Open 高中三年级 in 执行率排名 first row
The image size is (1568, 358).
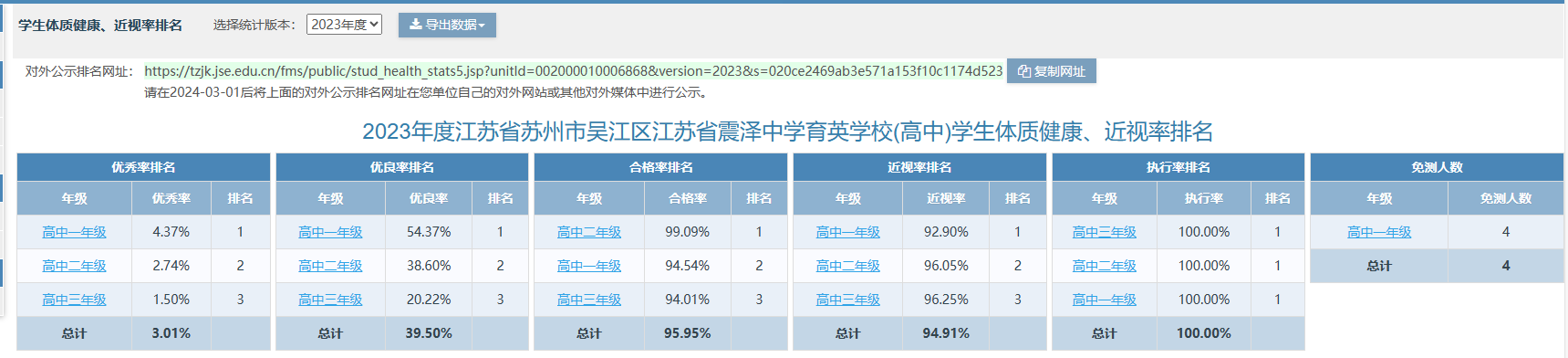pos(1105,232)
